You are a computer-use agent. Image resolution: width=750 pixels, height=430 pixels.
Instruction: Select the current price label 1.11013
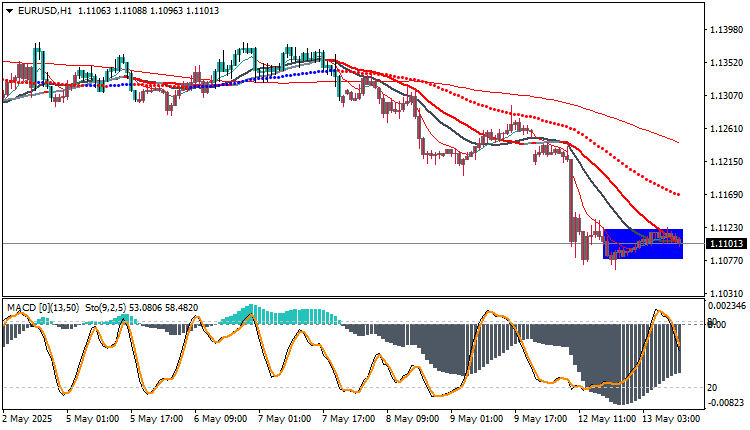click(726, 244)
